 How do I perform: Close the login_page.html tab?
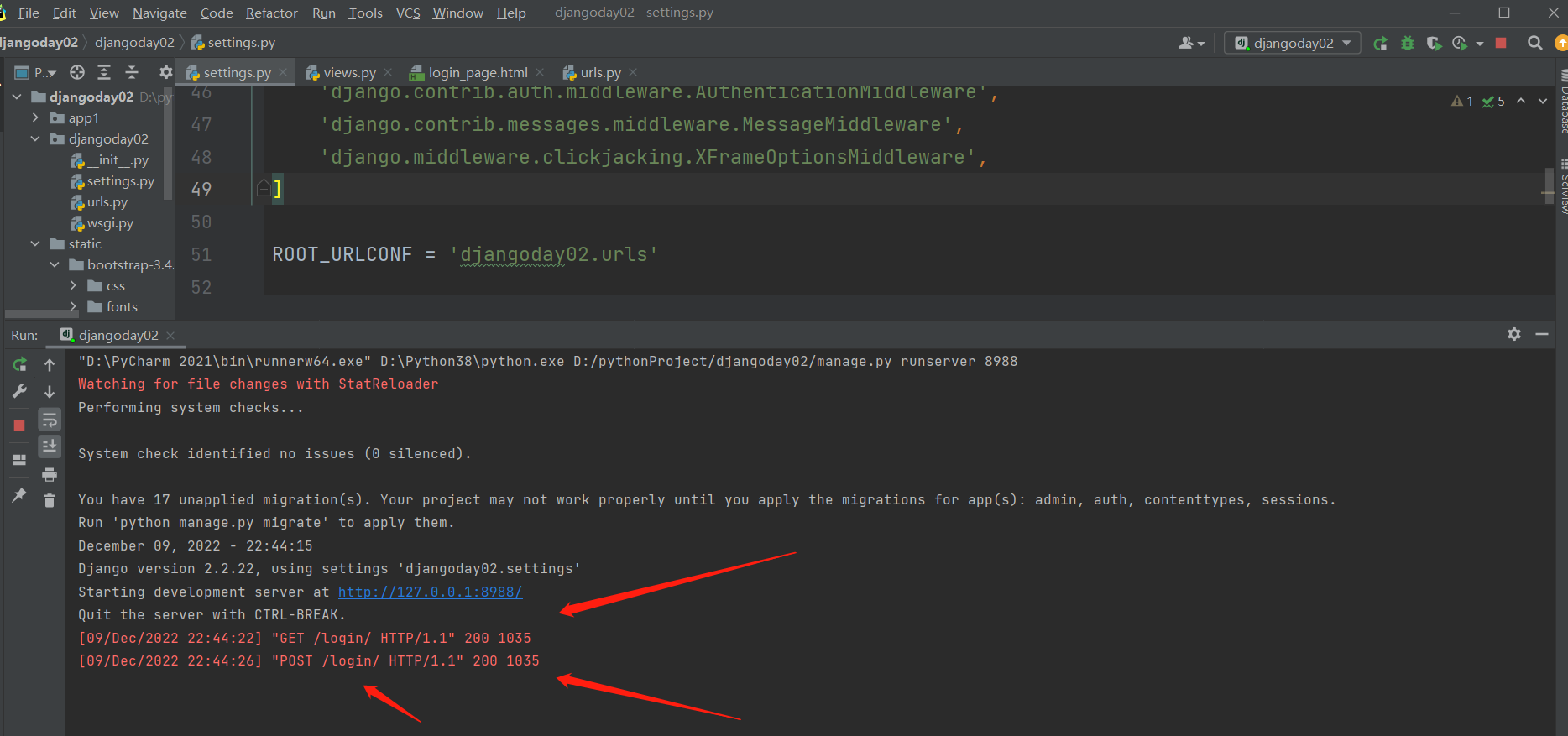click(x=540, y=72)
